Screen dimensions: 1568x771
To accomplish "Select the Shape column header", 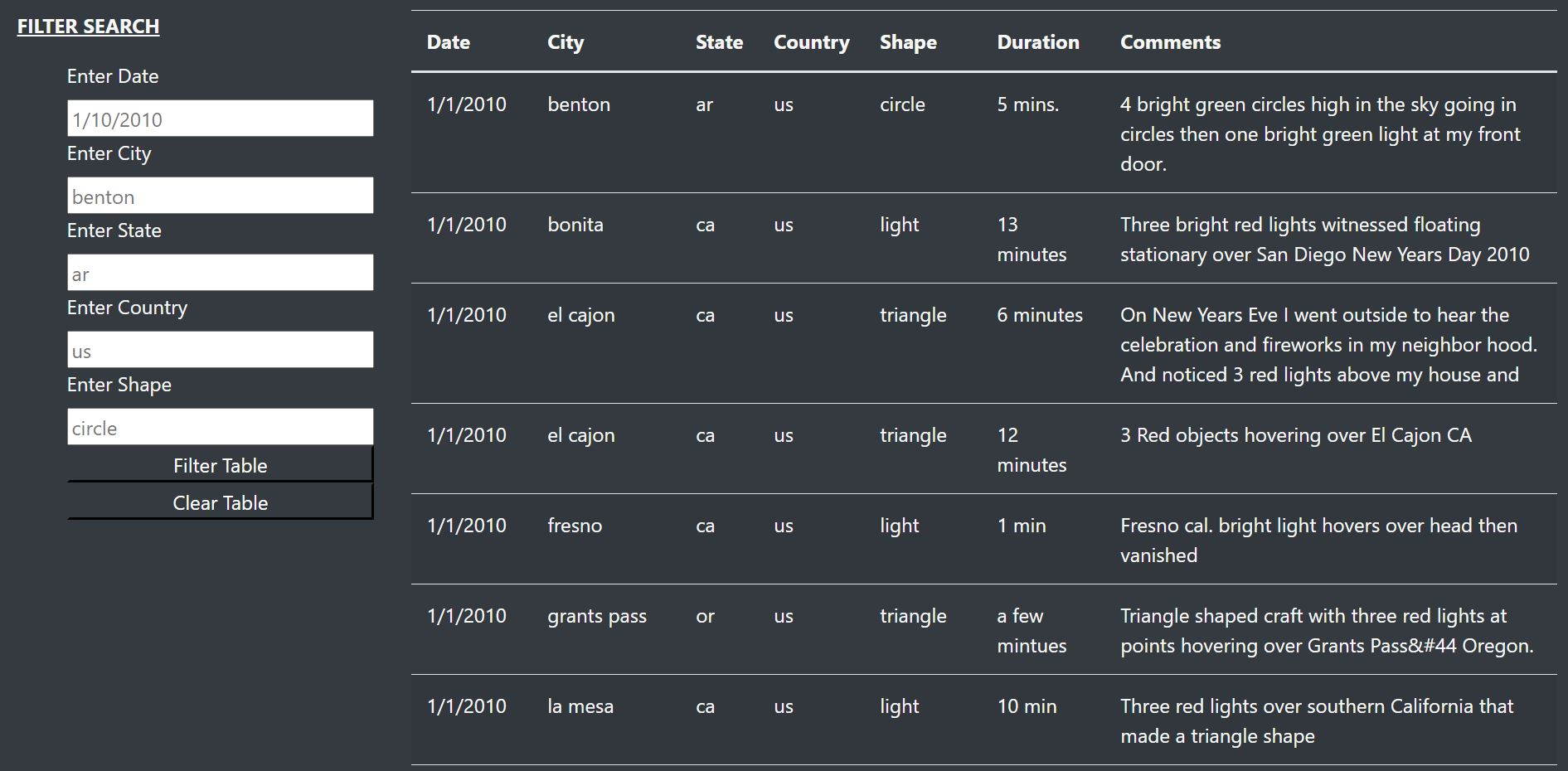I will [908, 42].
